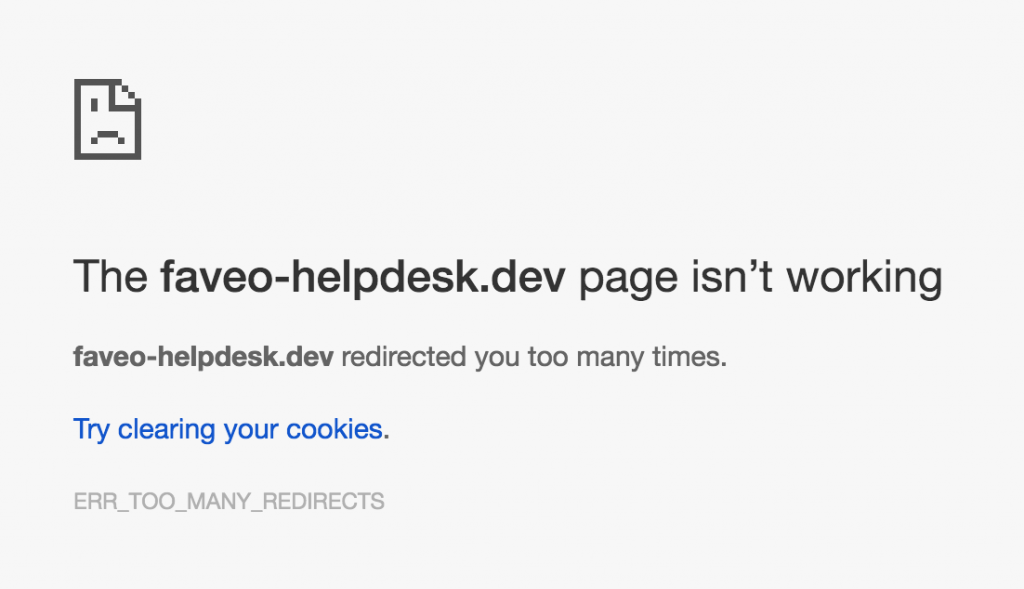Image resolution: width=1024 pixels, height=589 pixels.
Task: Click the folded corner of the page icon
Action: [x=129, y=92]
